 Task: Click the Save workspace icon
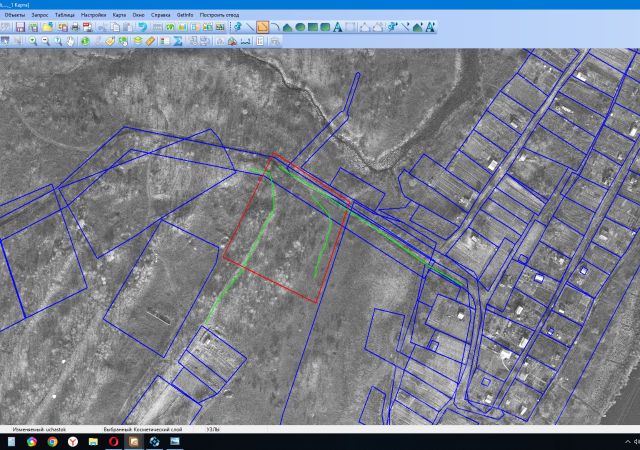[33, 27]
